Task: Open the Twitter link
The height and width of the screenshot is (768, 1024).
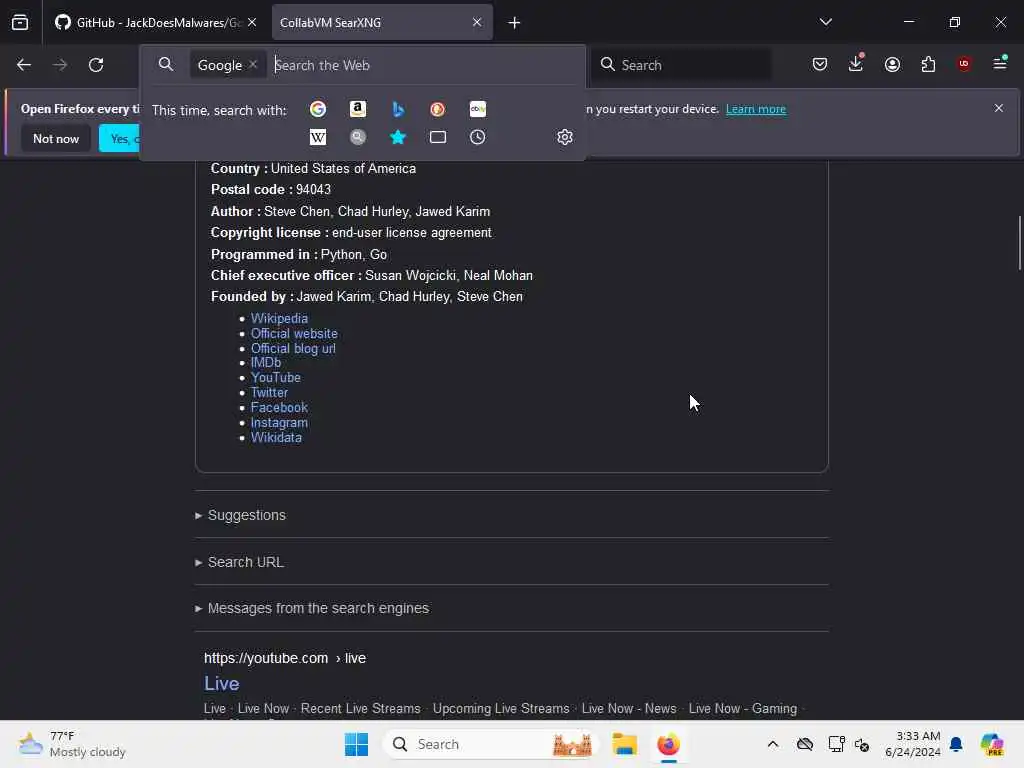Action: [x=269, y=392]
